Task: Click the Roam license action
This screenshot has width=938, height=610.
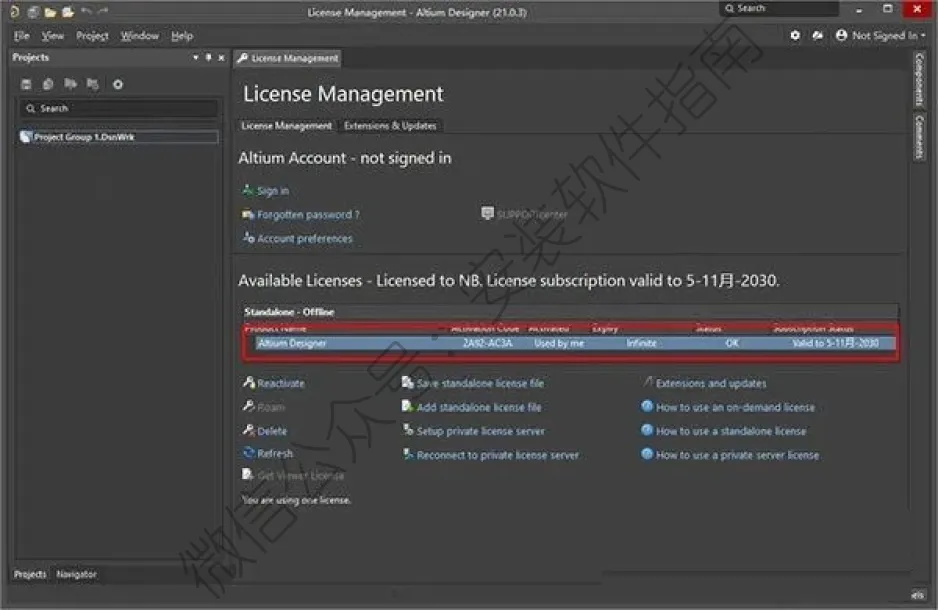Action: click(x=271, y=407)
